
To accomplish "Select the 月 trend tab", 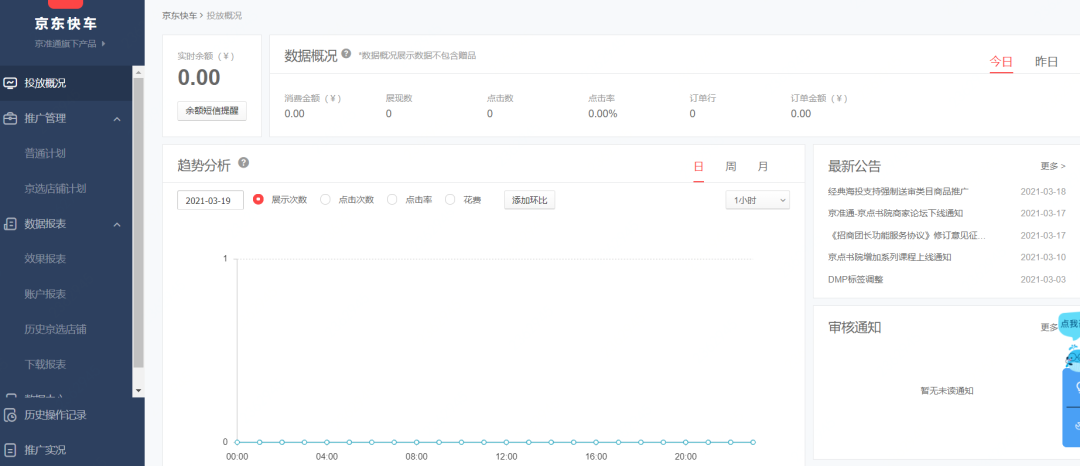I will 762,167.
